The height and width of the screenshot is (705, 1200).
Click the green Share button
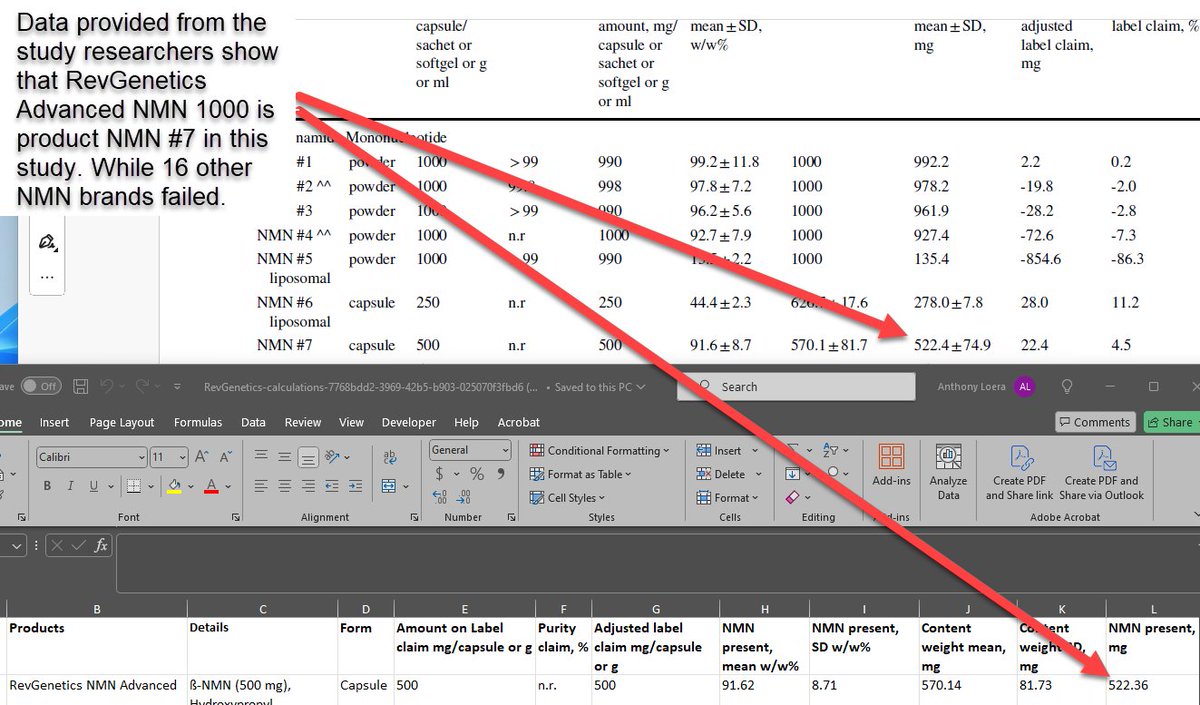[x=1171, y=422]
